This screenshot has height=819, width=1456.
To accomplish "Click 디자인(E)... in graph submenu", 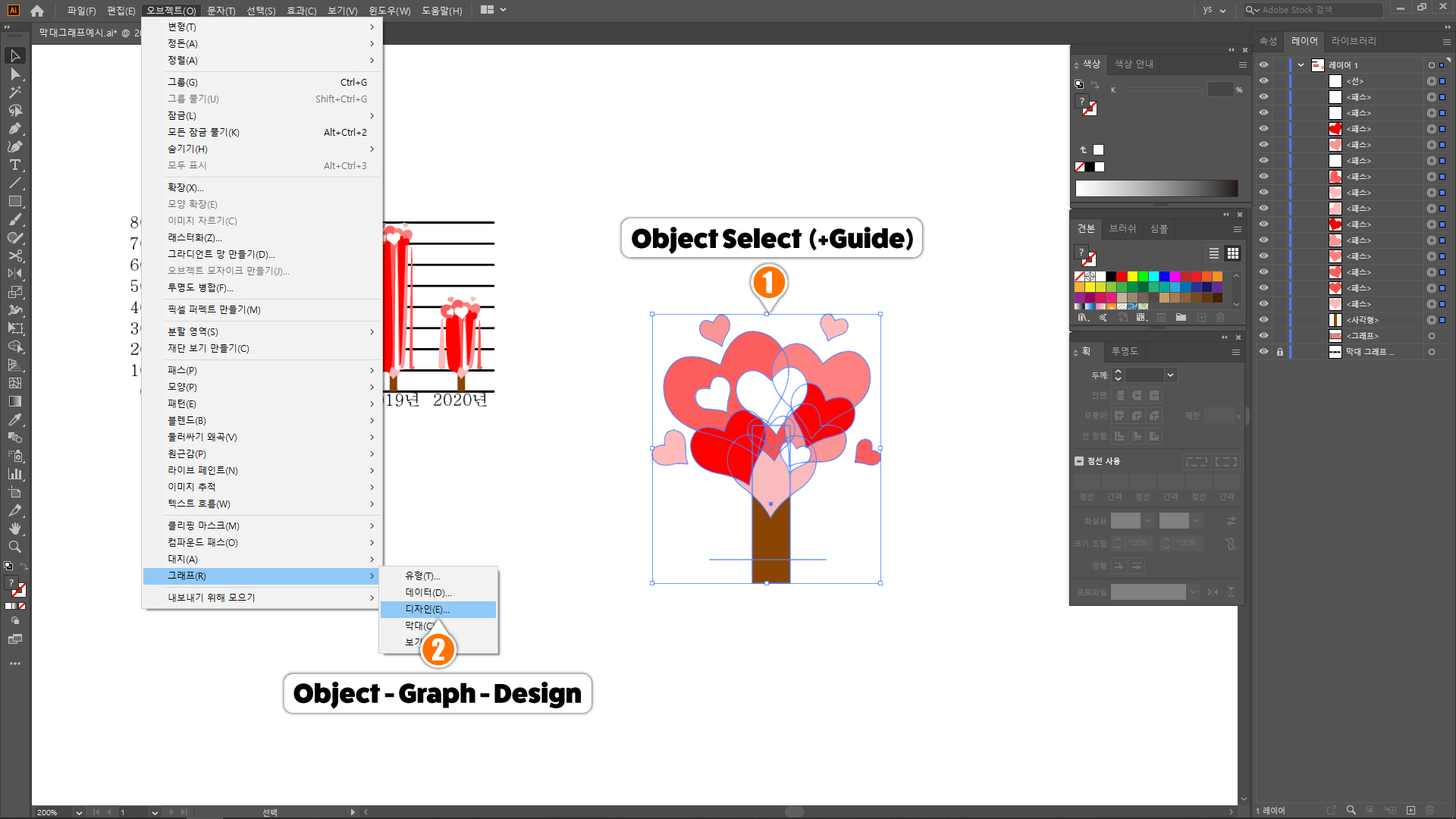I will [428, 610].
